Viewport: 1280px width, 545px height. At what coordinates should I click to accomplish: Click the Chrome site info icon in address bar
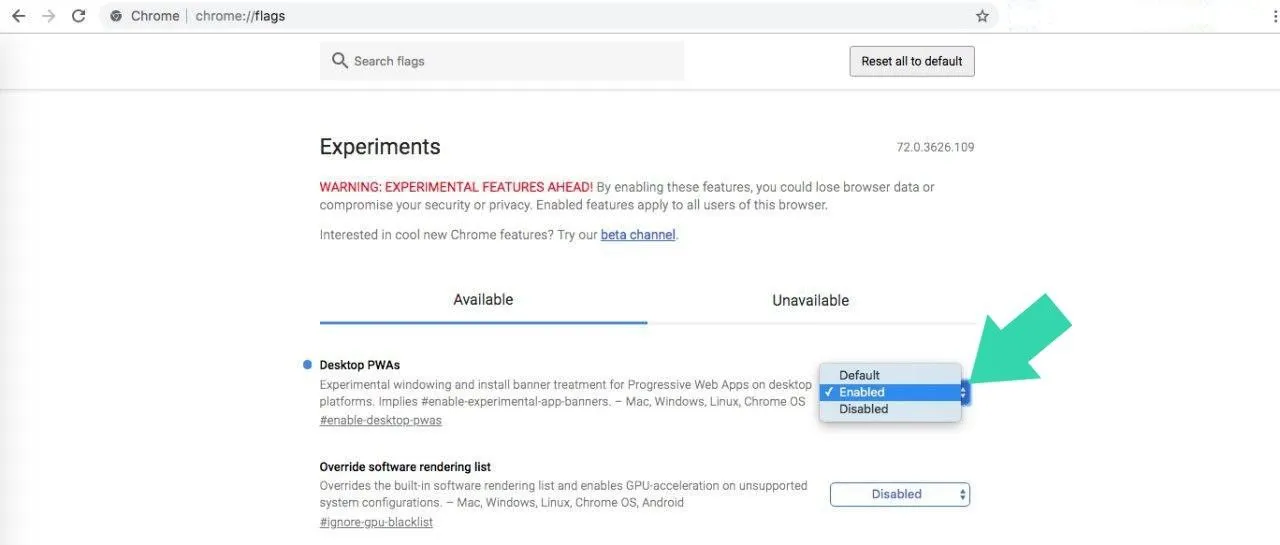pos(117,16)
